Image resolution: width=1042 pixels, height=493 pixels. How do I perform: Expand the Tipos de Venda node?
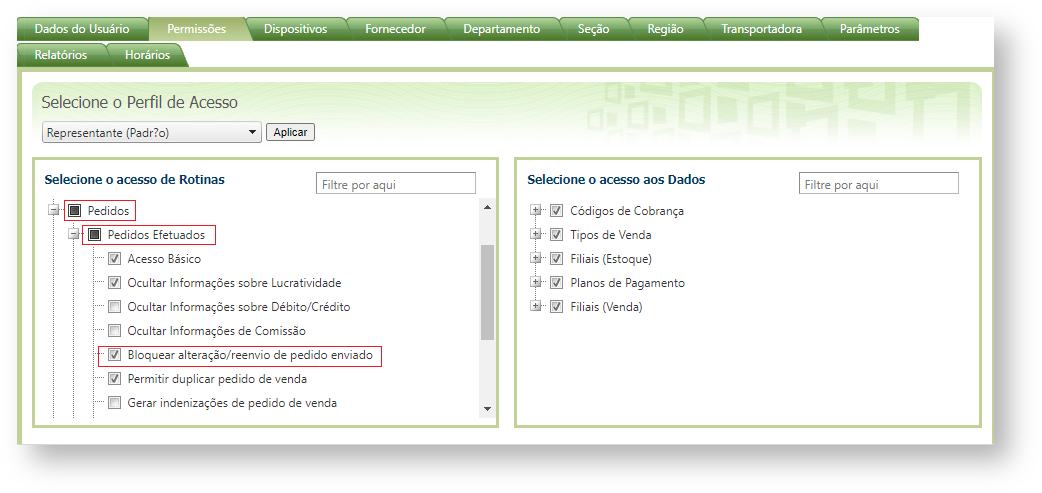535,235
